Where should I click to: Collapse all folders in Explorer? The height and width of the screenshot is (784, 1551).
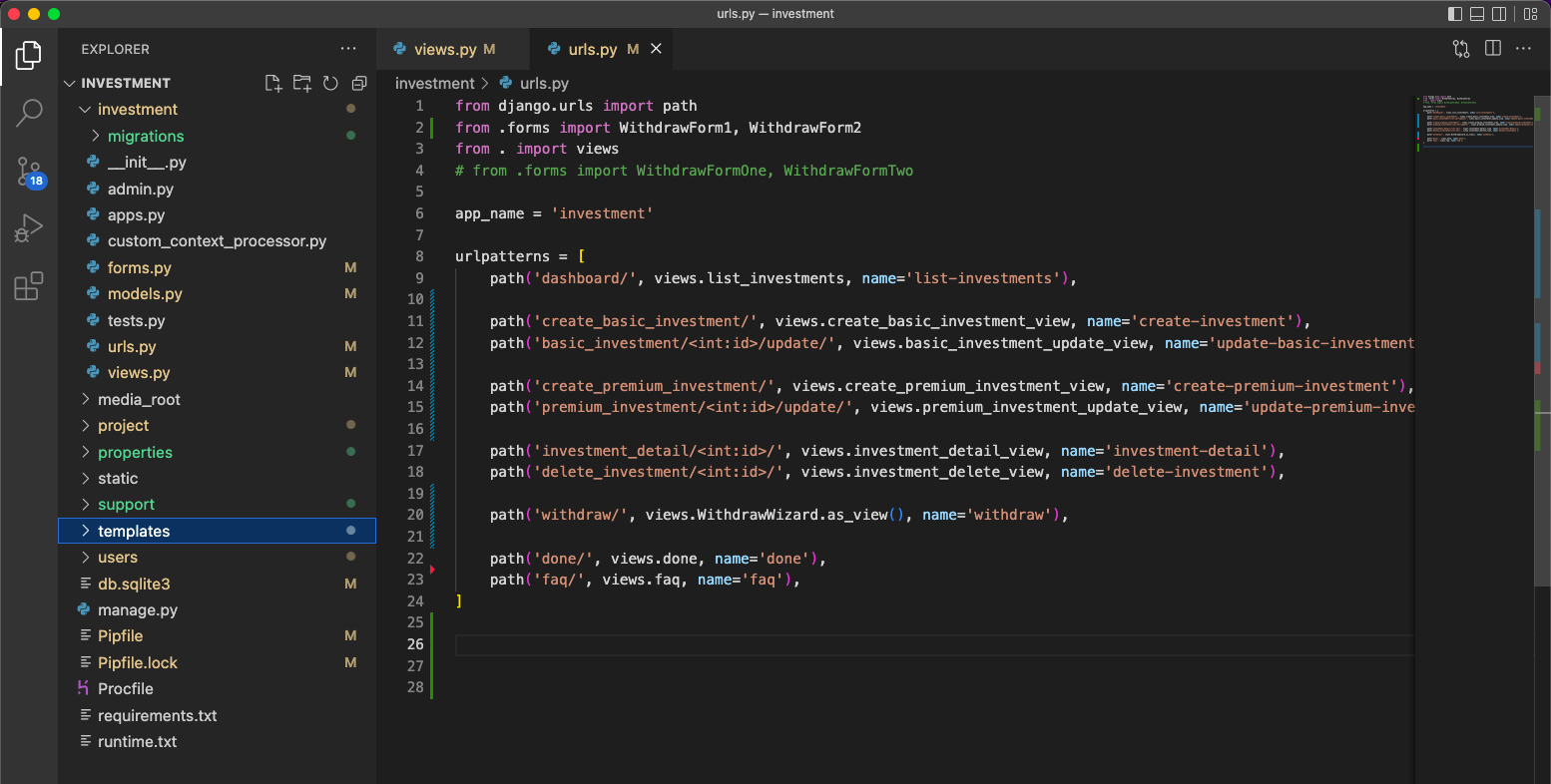(359, 83)
